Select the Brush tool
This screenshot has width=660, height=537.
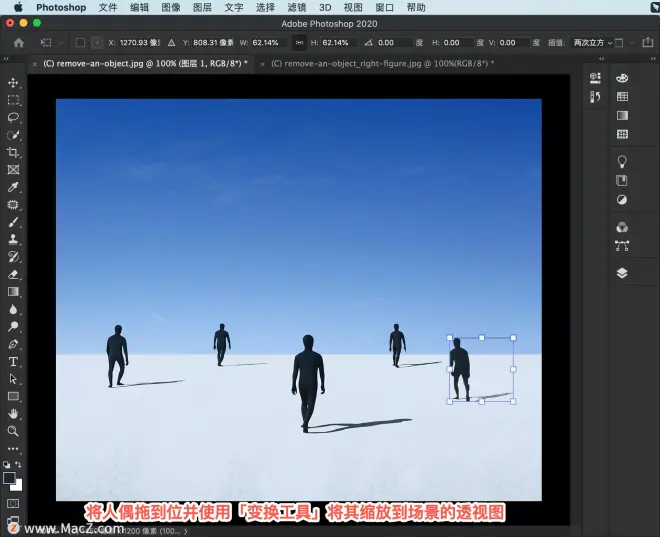point(13,222)
